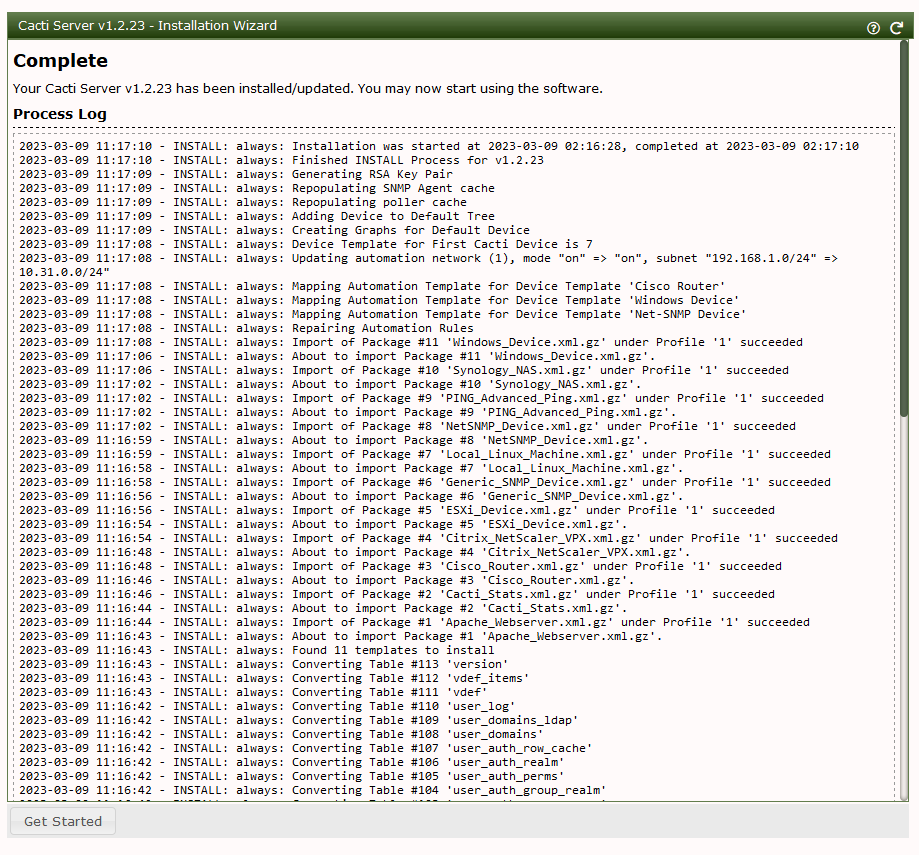Image resolution: width=919 pixels, height=855 pixels.
Task: Click 'About to import Package #3' line
Action: point(326,581)
